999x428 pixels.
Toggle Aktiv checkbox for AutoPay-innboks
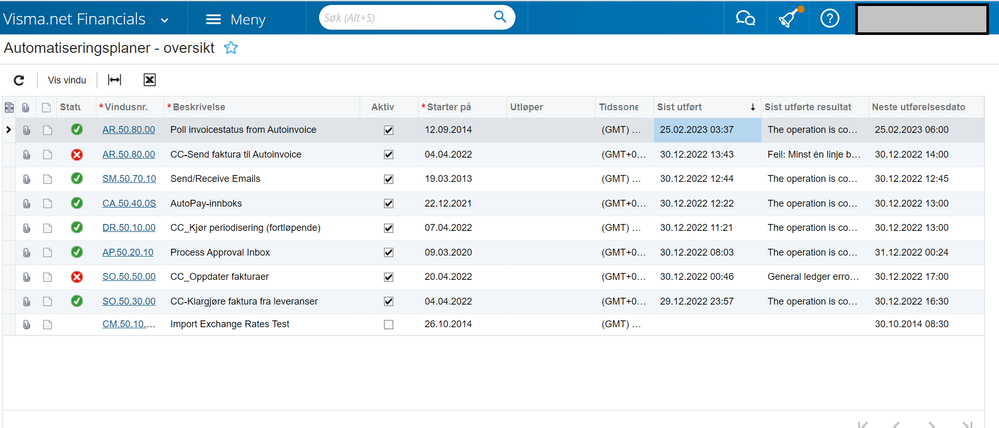389,204
